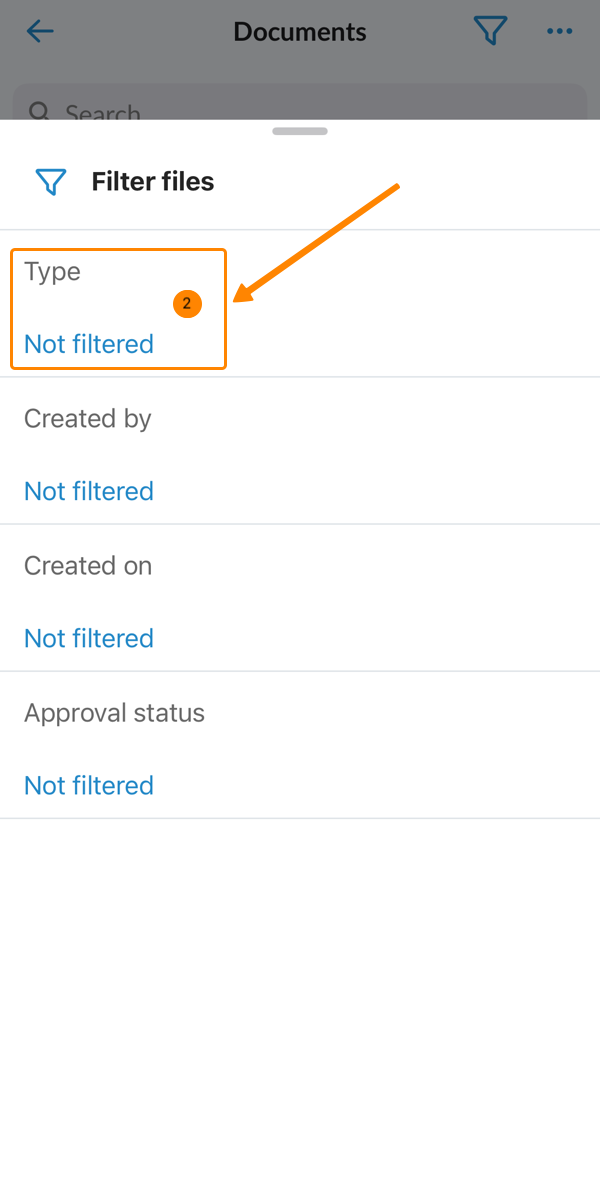The image size is (600, 1188).
Task: Click the Documents page title
Action: (x=300, y=32)
